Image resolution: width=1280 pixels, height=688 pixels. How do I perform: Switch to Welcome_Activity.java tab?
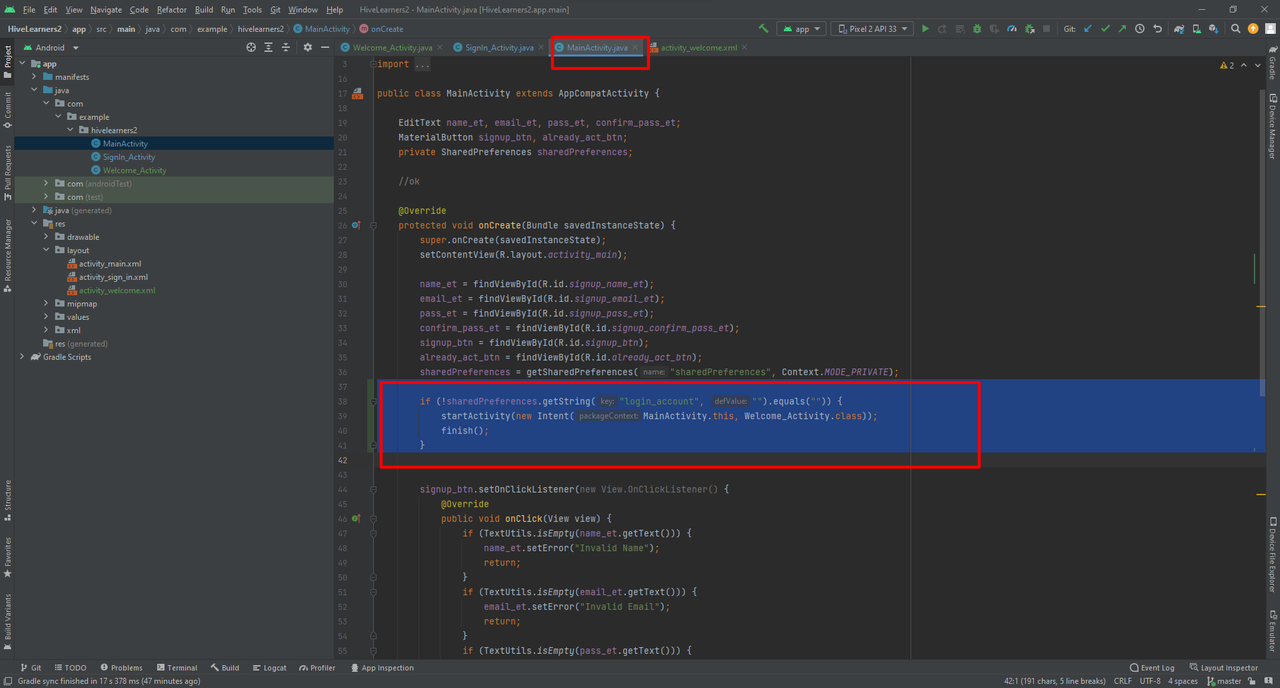click(x=392, y=47)
